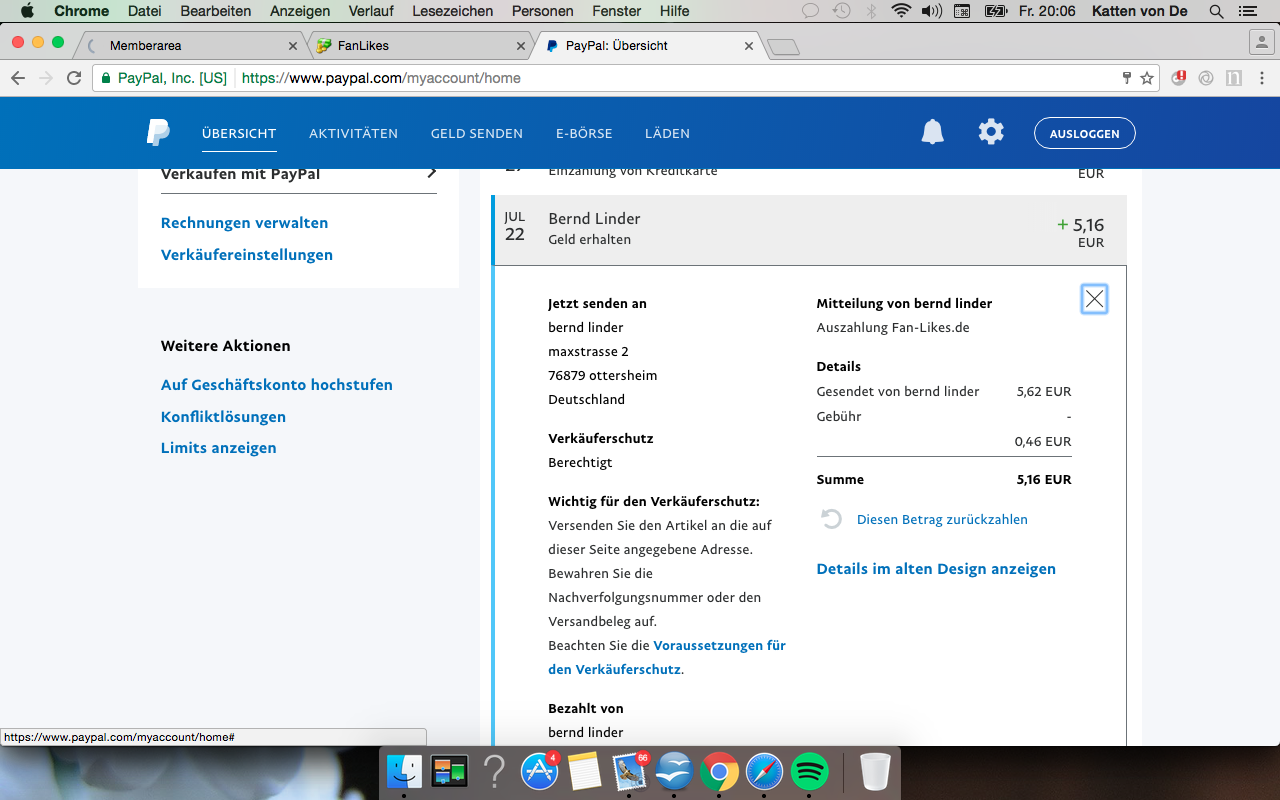Click the refund arrow icon

coord(831,520)
